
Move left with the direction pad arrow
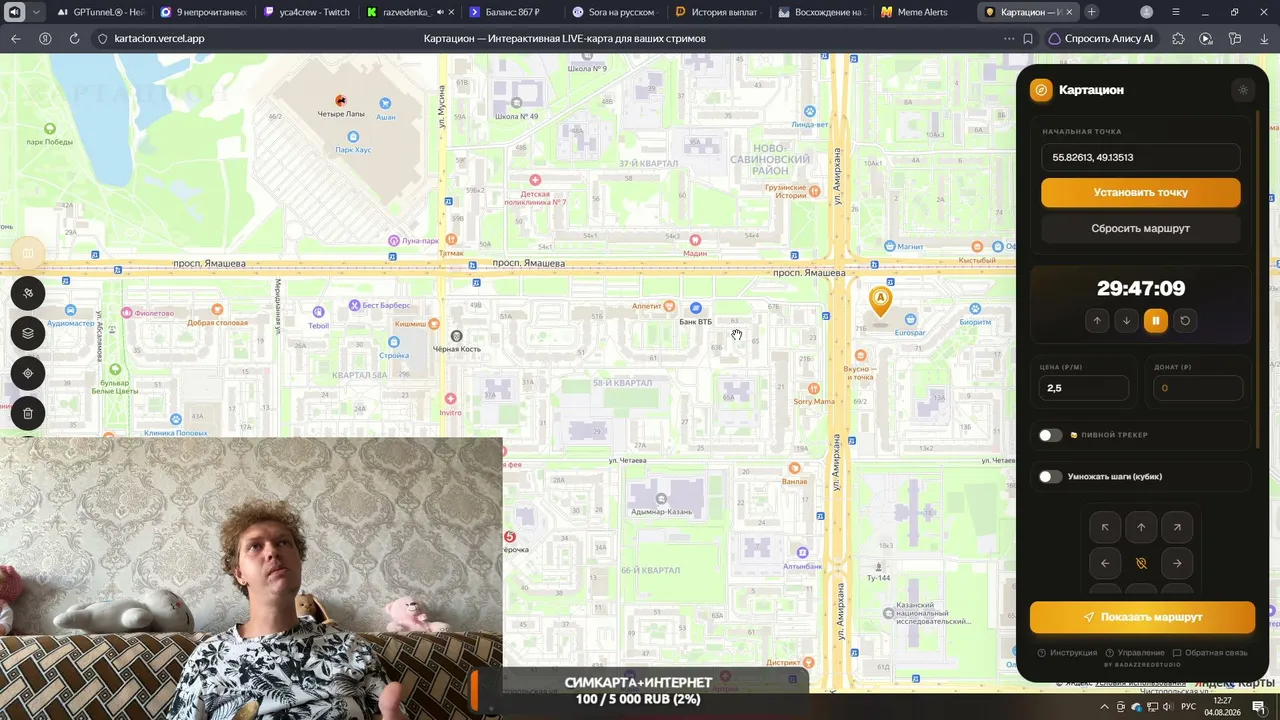click(x=1105, y=563)
